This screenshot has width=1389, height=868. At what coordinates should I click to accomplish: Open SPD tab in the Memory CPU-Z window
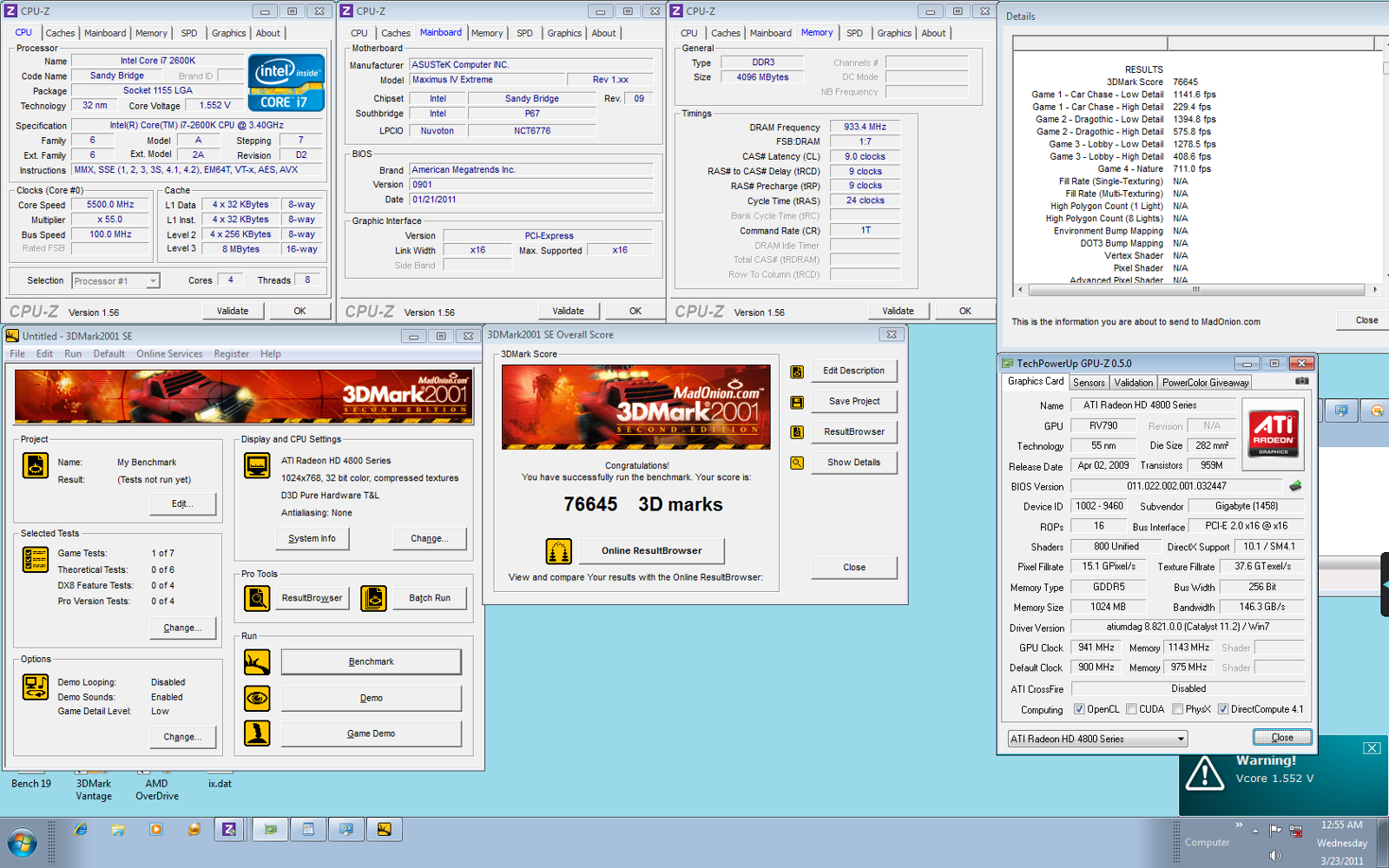(854, 33)
